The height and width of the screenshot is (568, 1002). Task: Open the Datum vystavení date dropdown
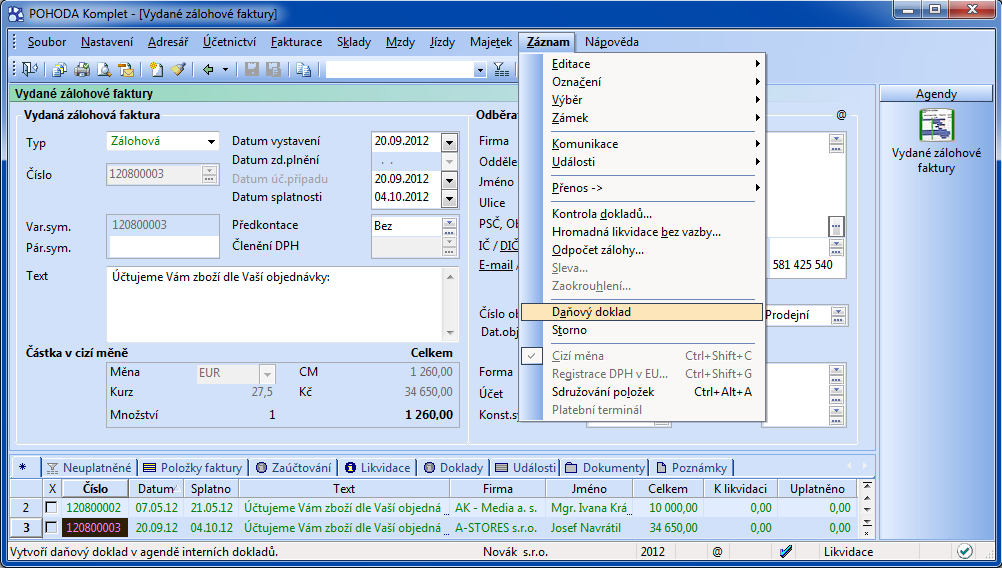click(449, 142)
